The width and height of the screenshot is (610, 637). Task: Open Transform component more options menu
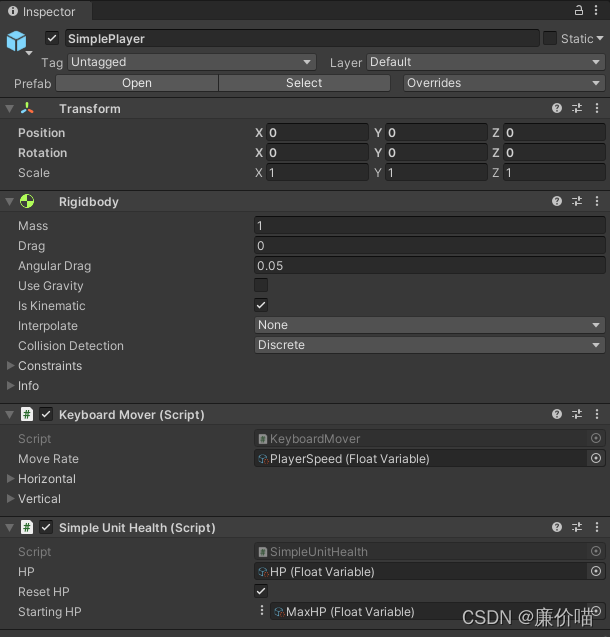tap(597, 108)
